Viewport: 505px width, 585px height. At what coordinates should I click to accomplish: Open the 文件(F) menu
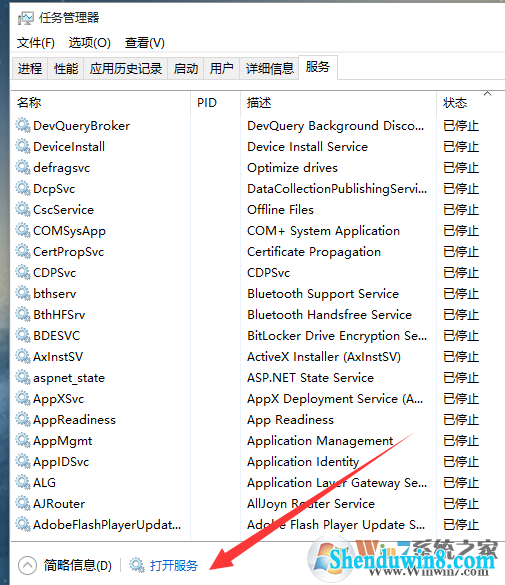pos(35,43)
